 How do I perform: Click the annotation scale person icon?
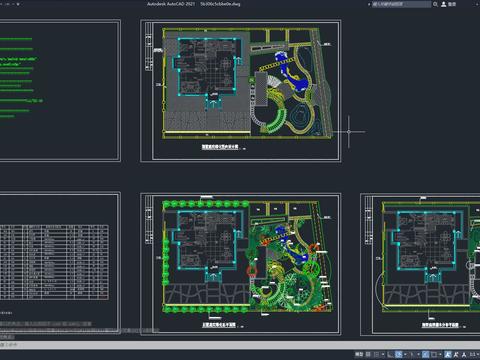pos(464,354)
